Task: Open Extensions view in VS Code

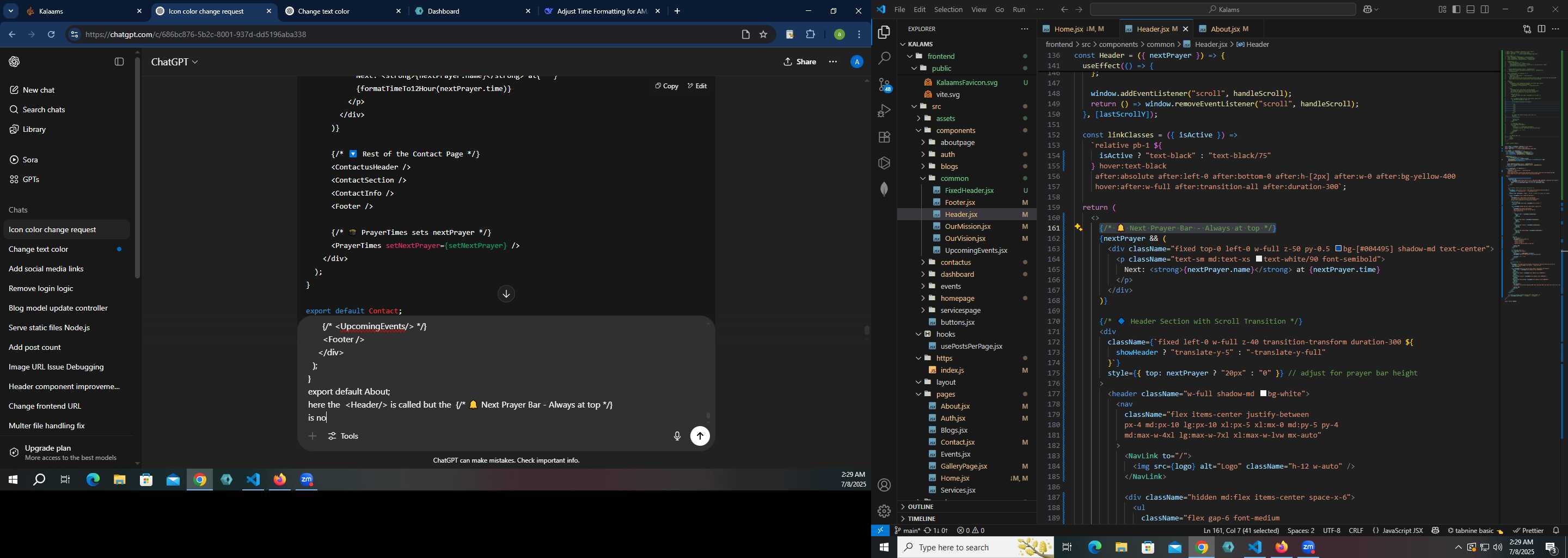Action: point(884,137)
